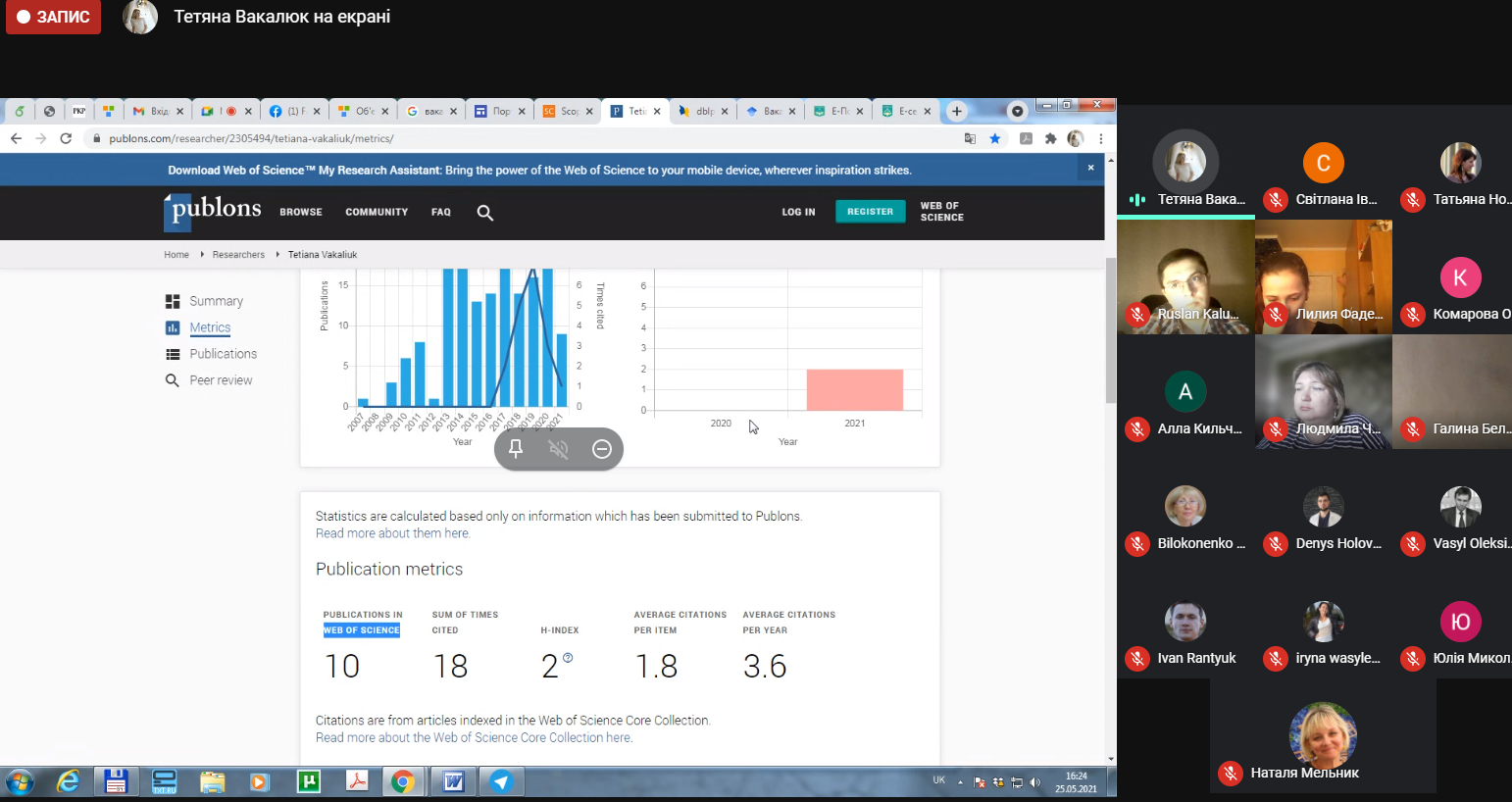Select Publications in the sidebar
This screenshot has width=1512, height=802.
[224, 354]
